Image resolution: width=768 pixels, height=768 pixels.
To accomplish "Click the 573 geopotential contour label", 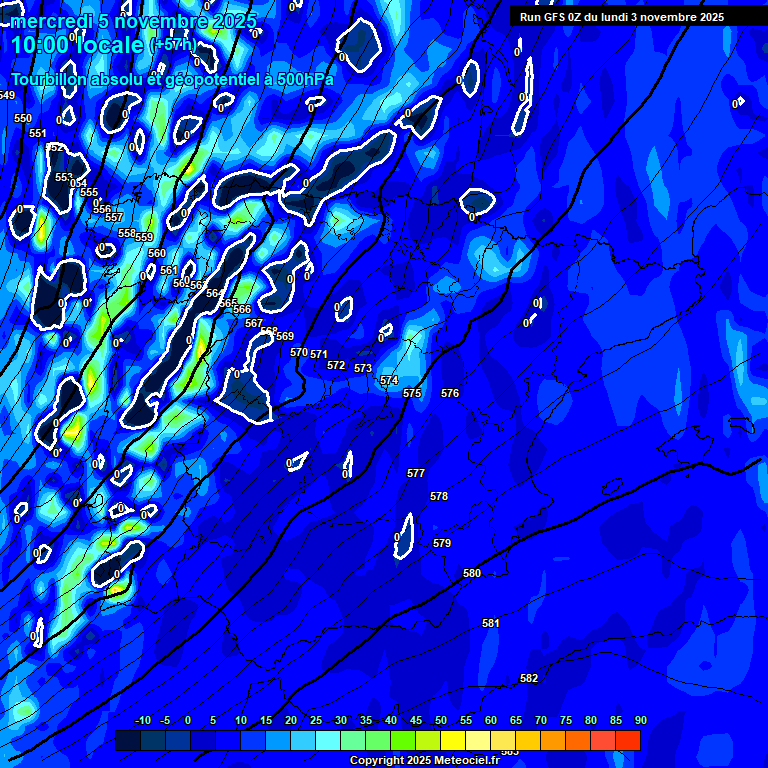I will (363, 368).
